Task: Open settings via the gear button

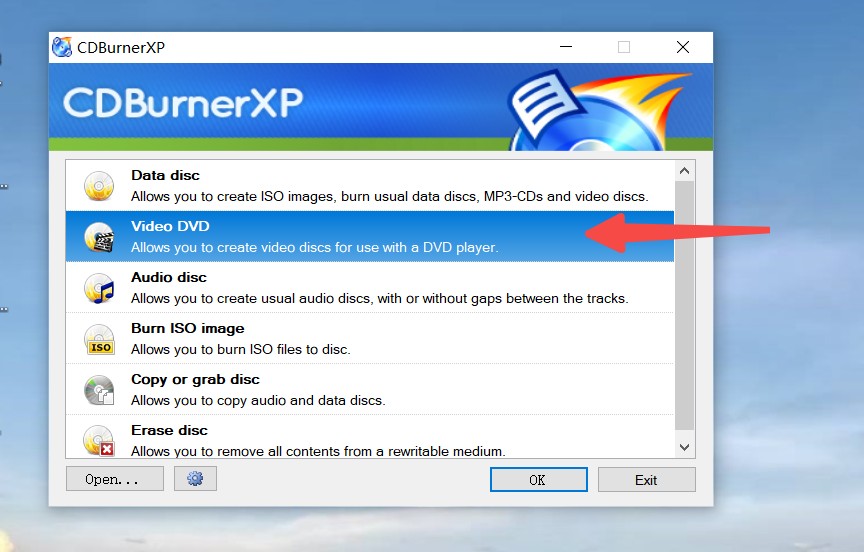Action: 195,479
